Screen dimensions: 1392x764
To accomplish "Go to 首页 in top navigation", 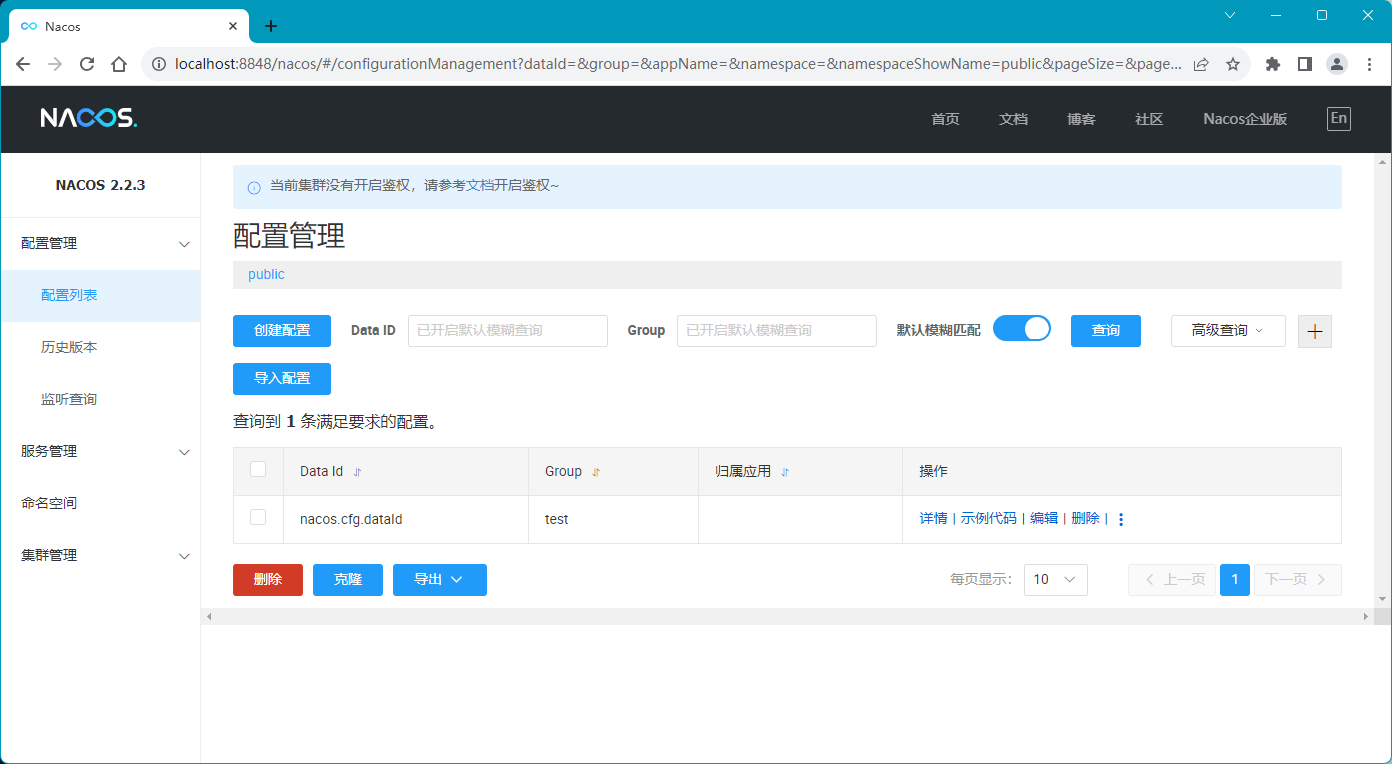I will pyautogui.click(x=945, y=119).
